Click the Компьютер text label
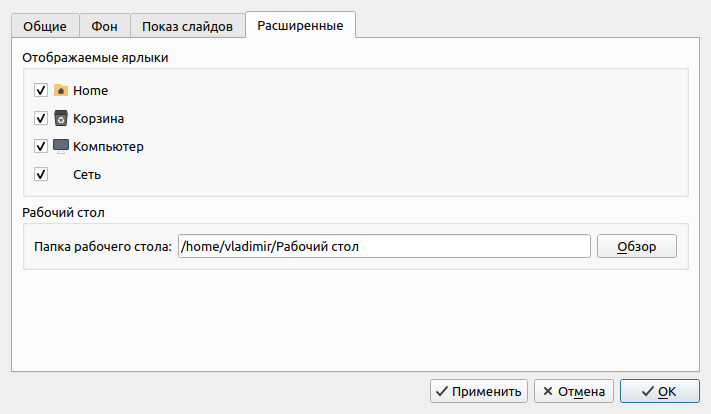Screen dimensions: 711x414 108,146
